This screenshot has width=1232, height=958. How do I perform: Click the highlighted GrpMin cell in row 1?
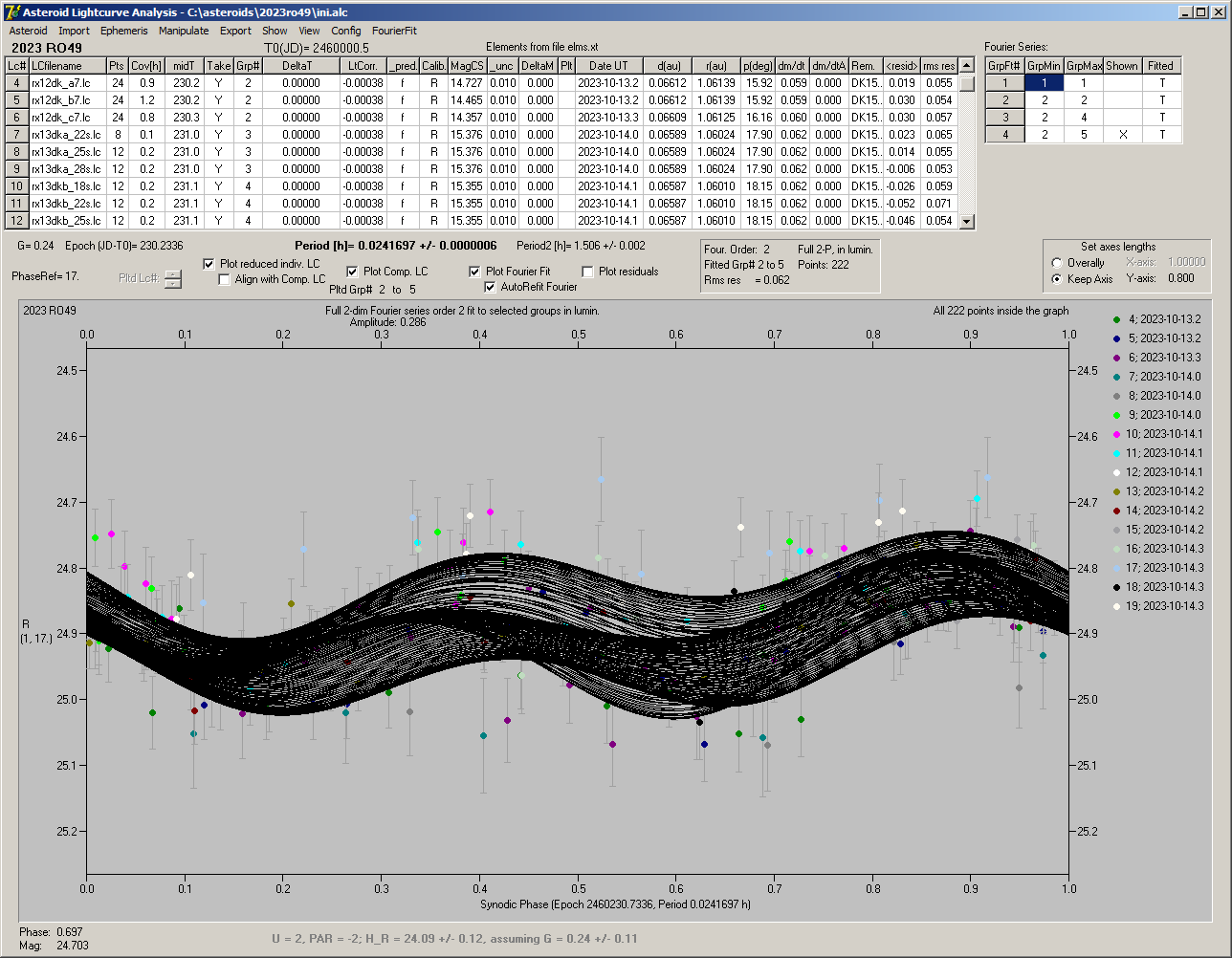click(x=1044, y=83)
